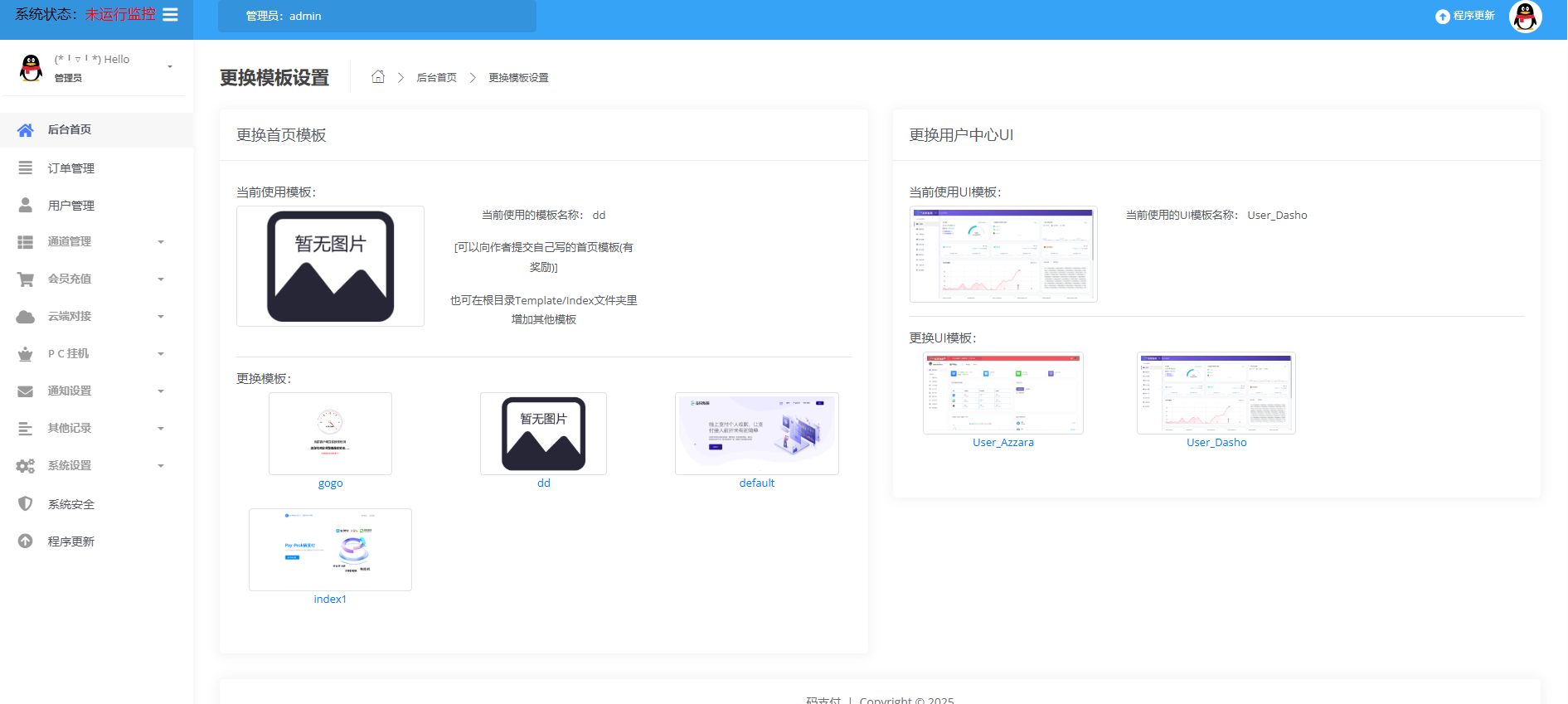This screenshot has height=704, width=1568.
Task: Select the gogo template link
Action: point(330,483)
